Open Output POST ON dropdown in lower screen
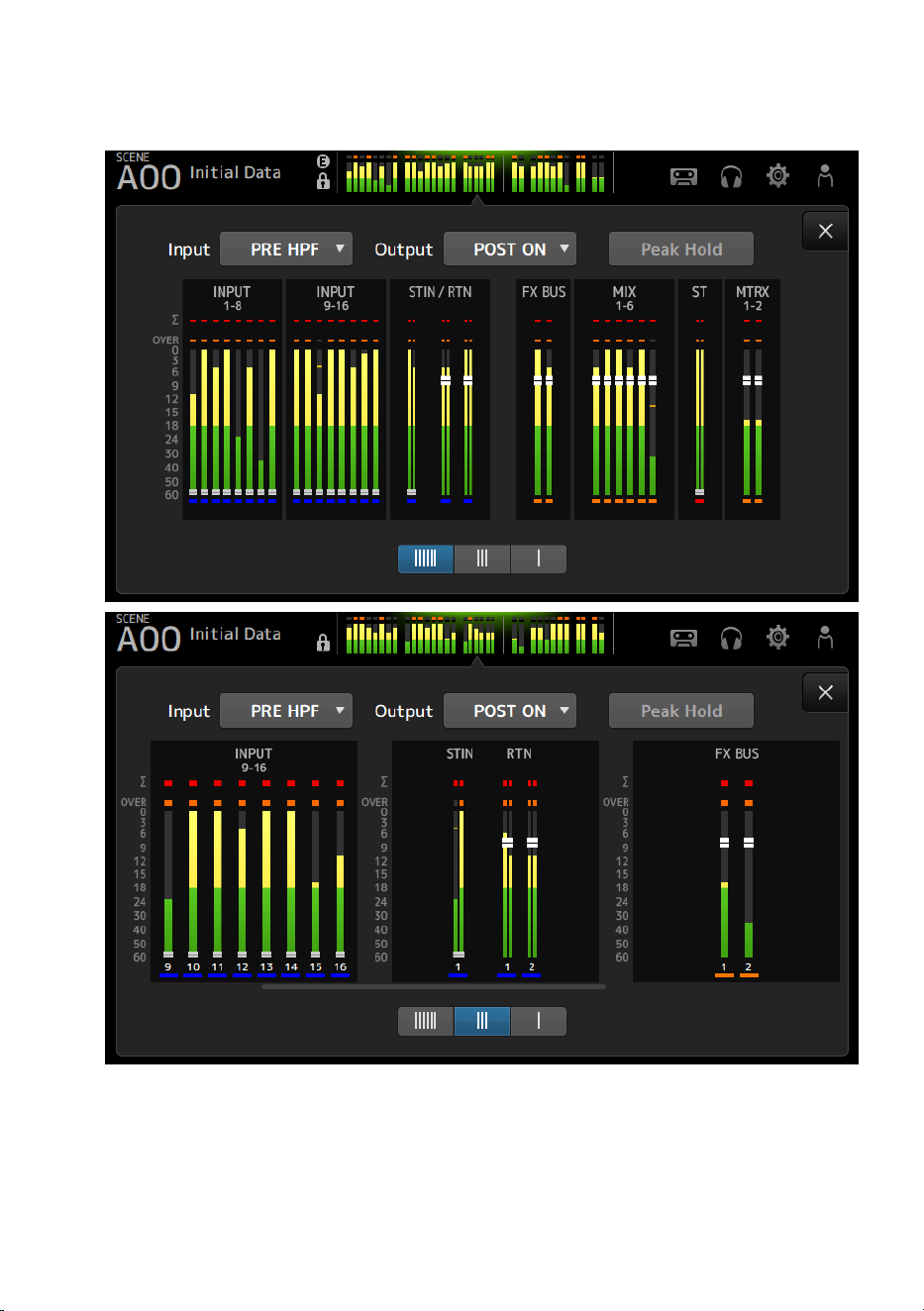The width and height of the screenshot is (924, 1311). [510, 711]
